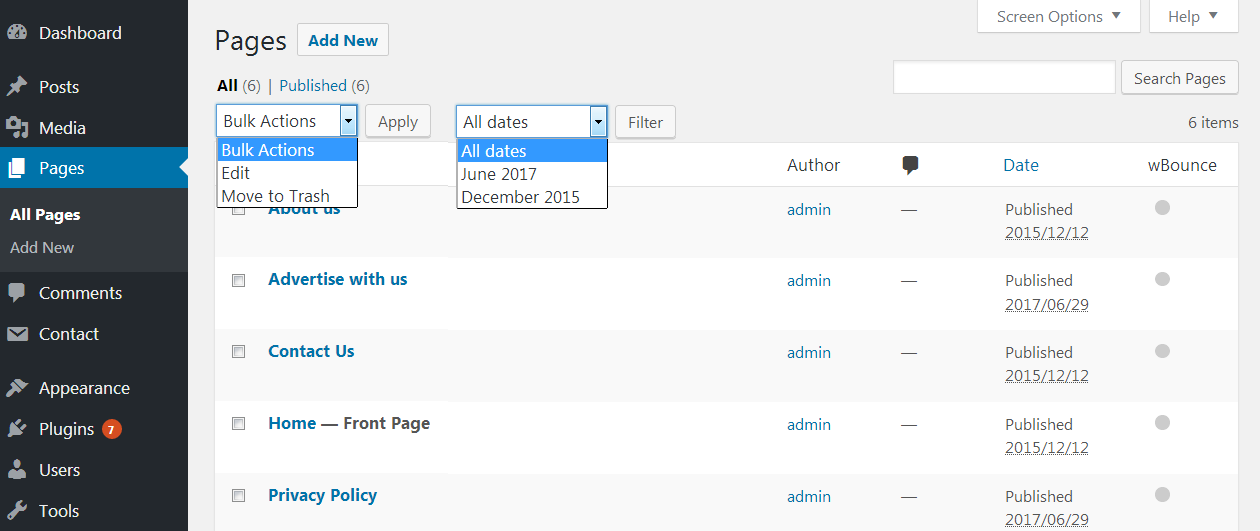Click wBounce status dot for Privacy Policy
This screenshot has height=531, width=1260.
[x=1162, y=494]
